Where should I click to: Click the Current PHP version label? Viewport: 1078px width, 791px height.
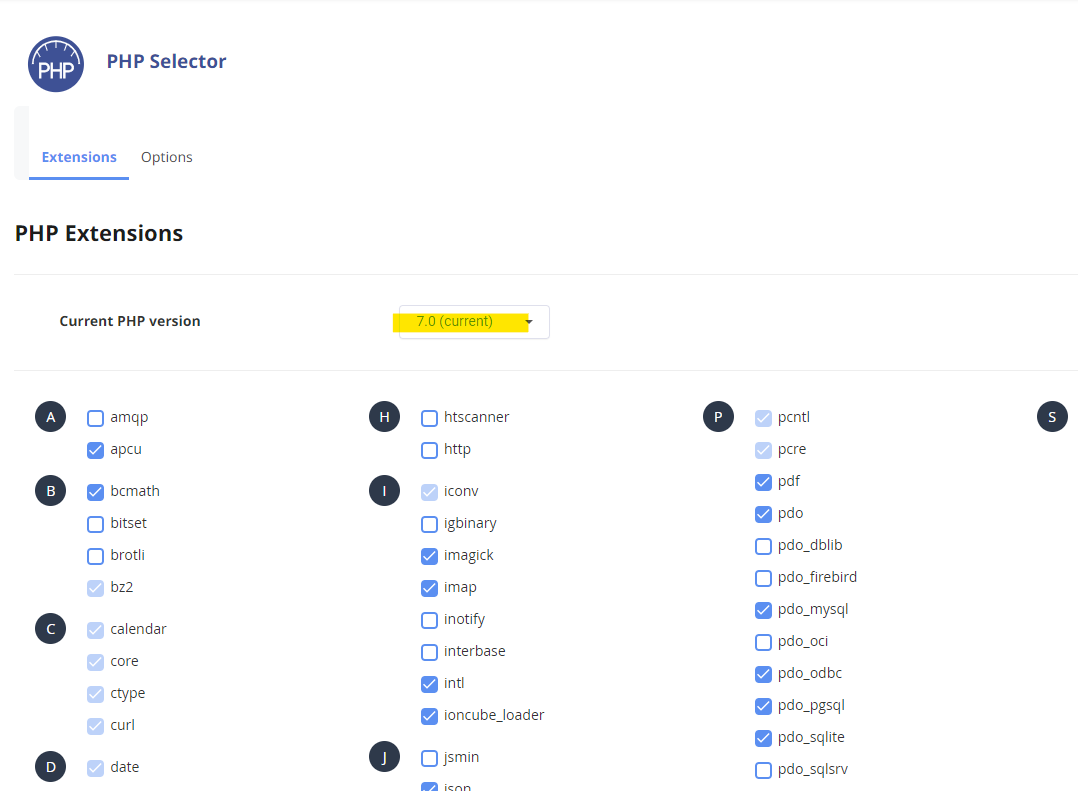[130, 321]
